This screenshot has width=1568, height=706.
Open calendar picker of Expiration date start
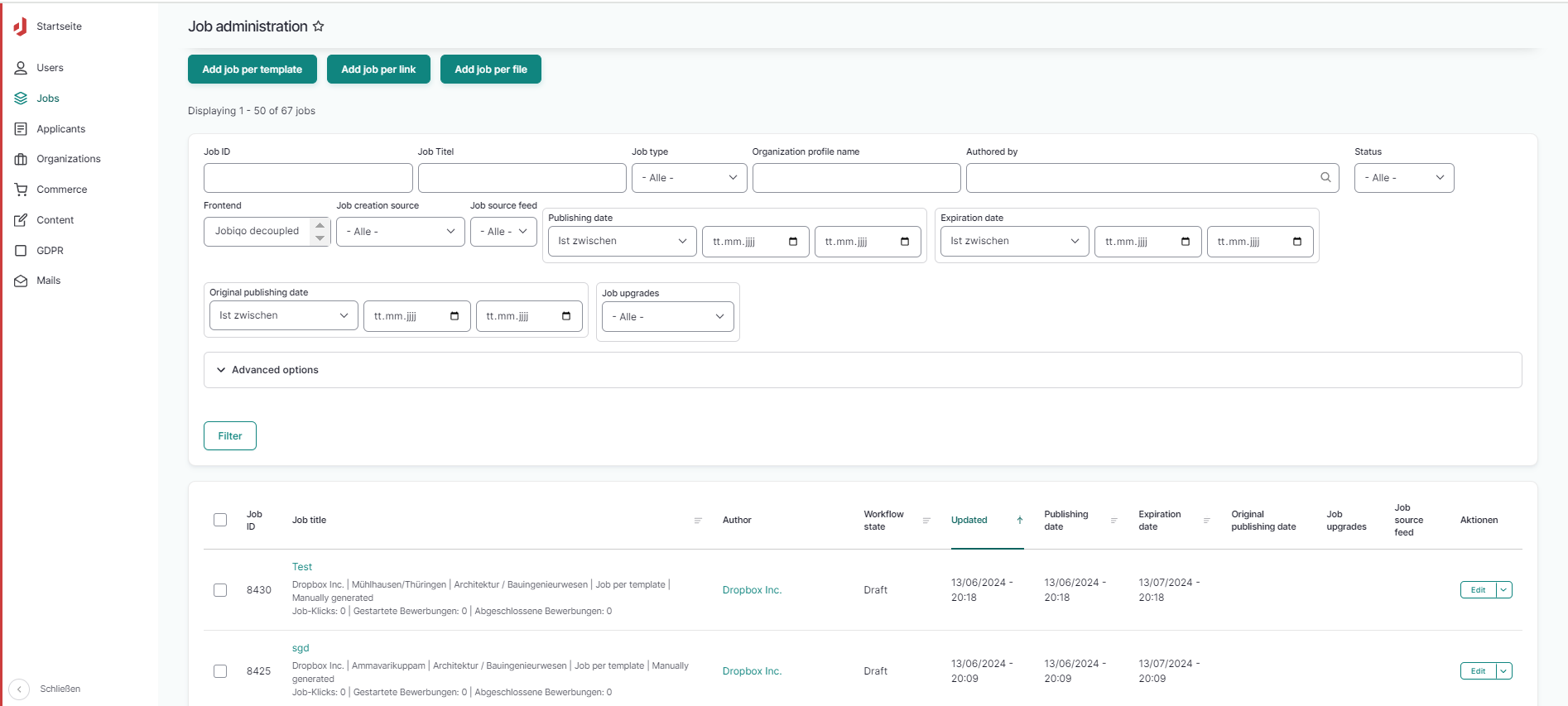click(1186, 242)
